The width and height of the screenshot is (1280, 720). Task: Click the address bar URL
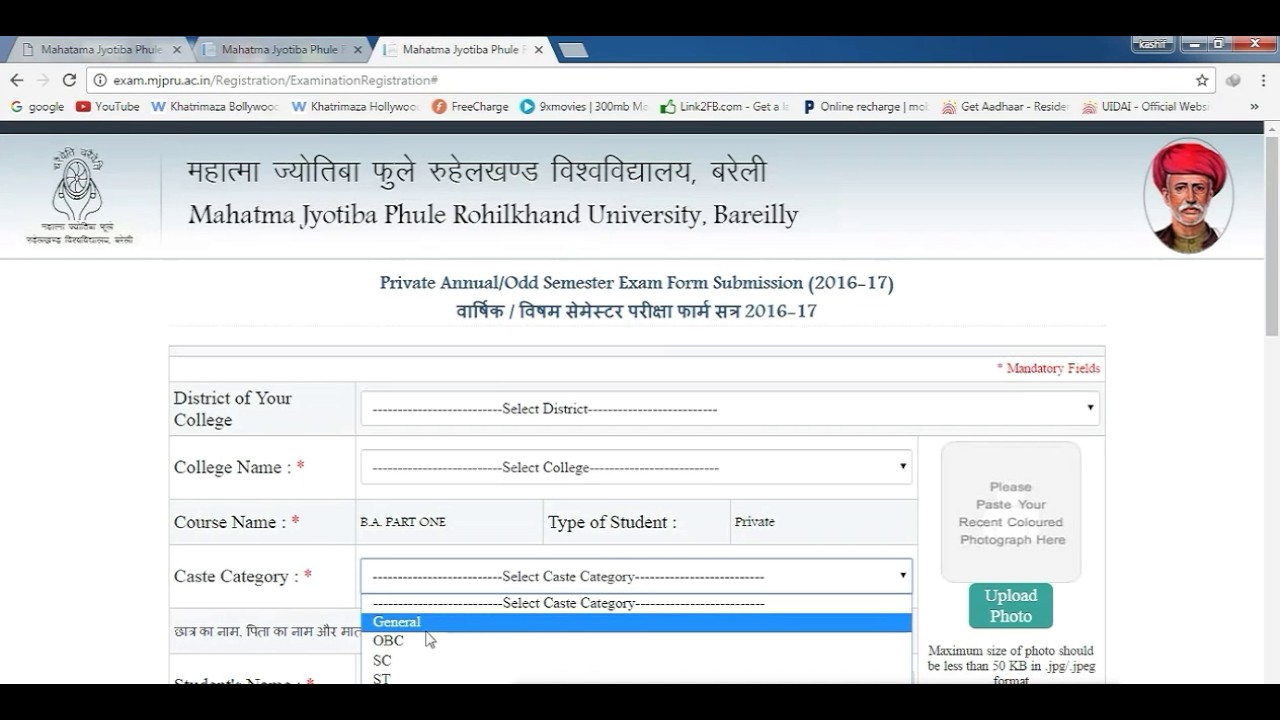pos(274,80)
